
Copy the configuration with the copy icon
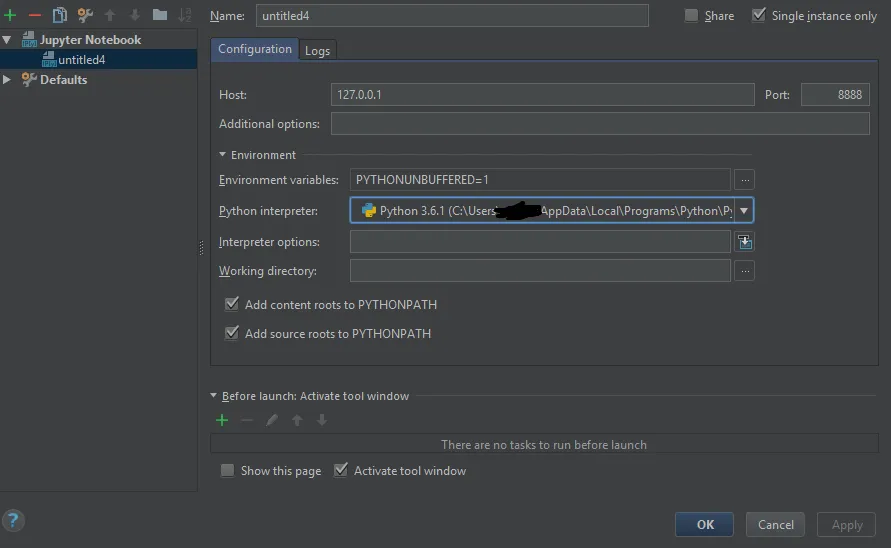[x=60, y=15]
